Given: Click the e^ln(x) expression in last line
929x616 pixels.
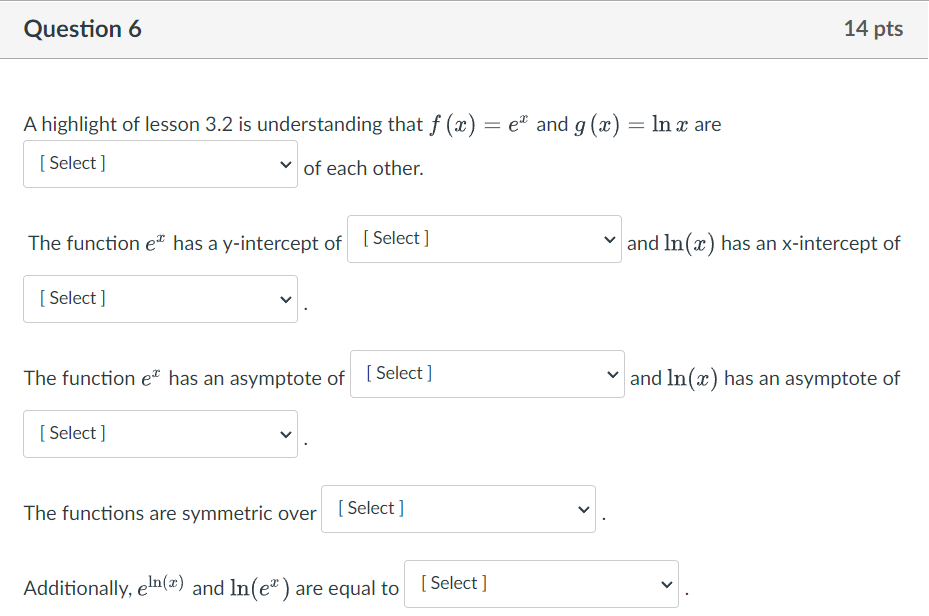Looking at the screenshot, I should (x=161, y=586).
